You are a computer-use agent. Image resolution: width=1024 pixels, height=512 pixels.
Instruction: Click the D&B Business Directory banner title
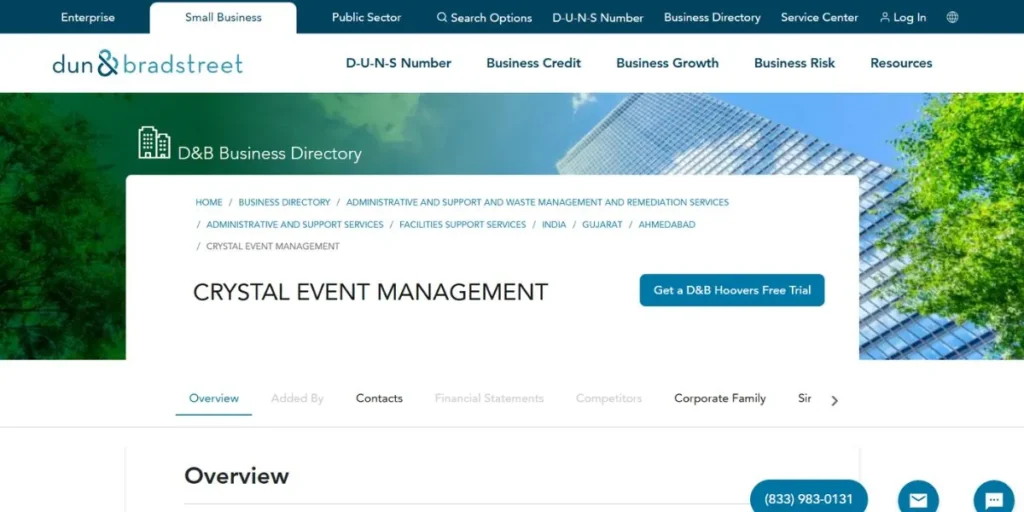point(270,153)
